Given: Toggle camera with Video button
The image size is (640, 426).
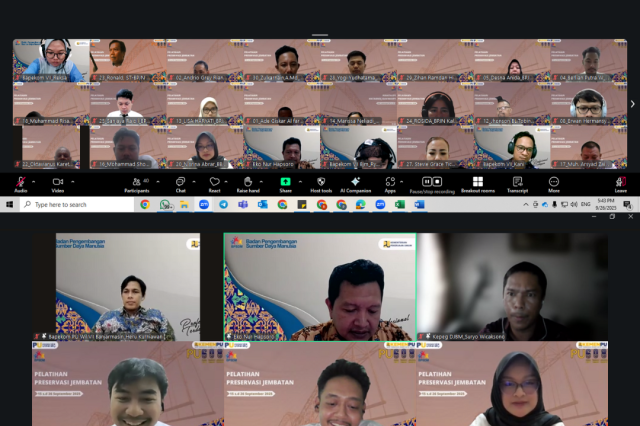Looking at the screenshot, I should pyautogui.click(x=57, y=182).
